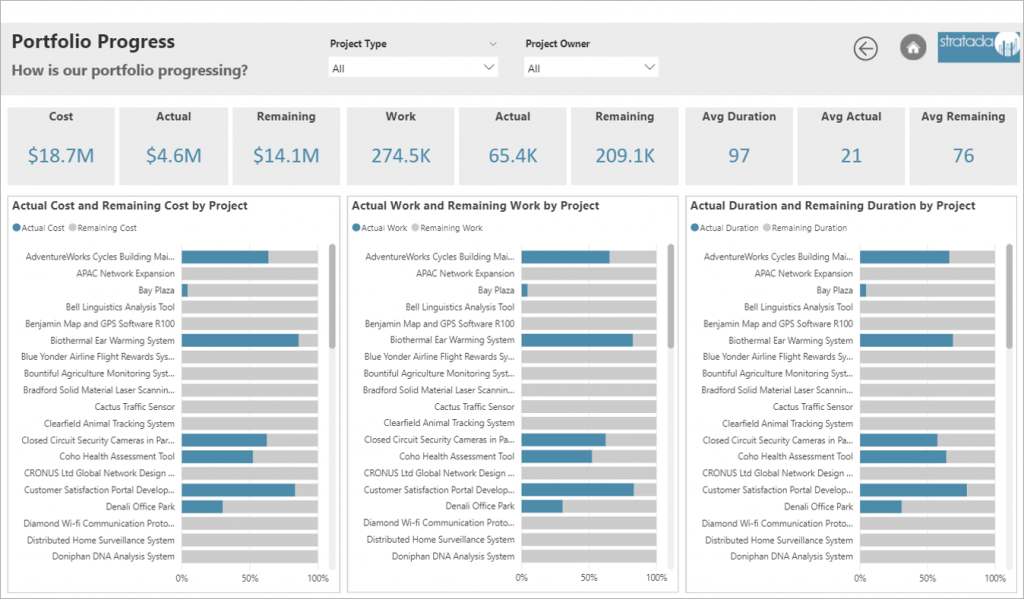Go back using the left arrow icon

(865, 48)
